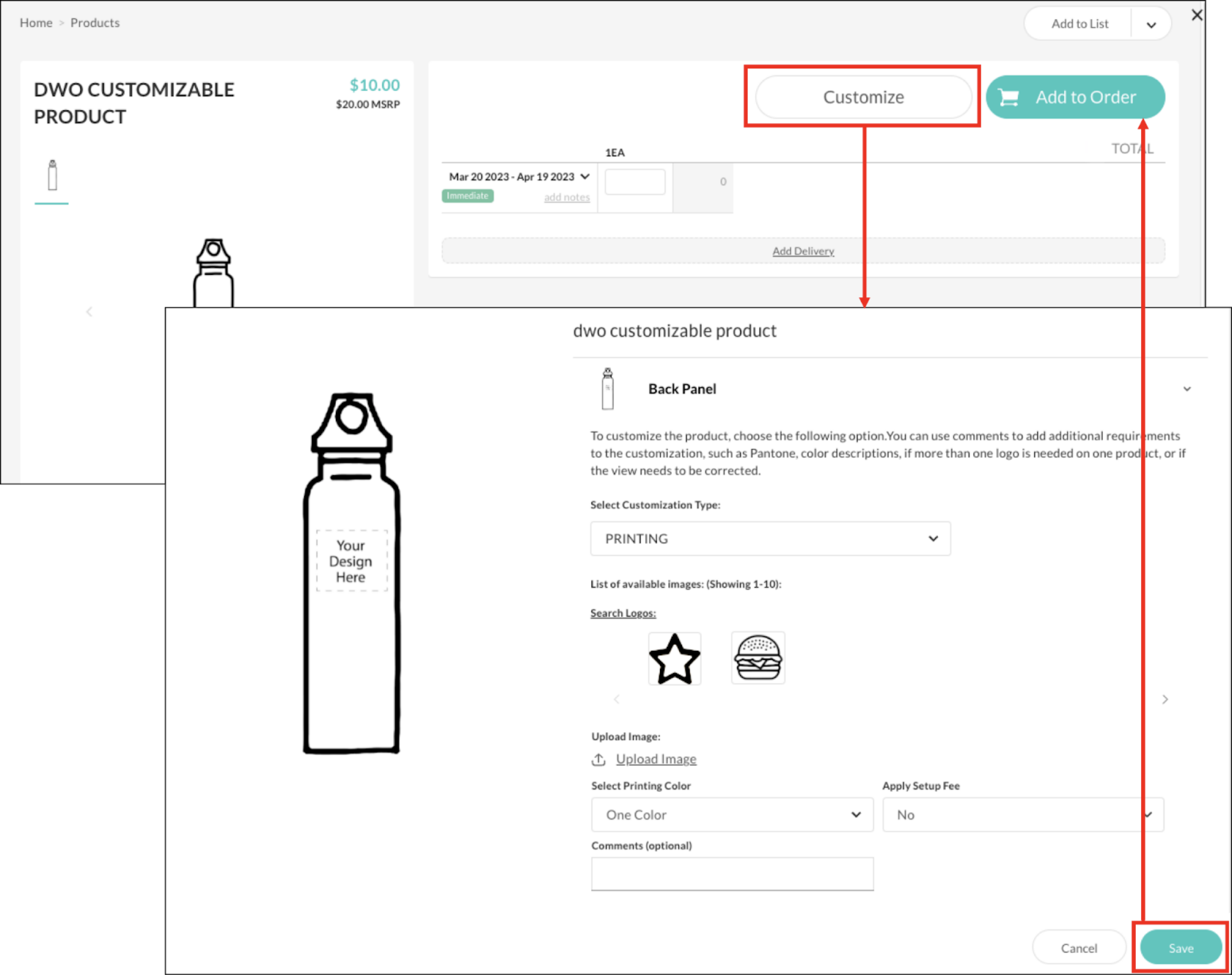Screen dimensions: 1232x975
Task: Click the Upload Image link
Action: tap(656, 759)
